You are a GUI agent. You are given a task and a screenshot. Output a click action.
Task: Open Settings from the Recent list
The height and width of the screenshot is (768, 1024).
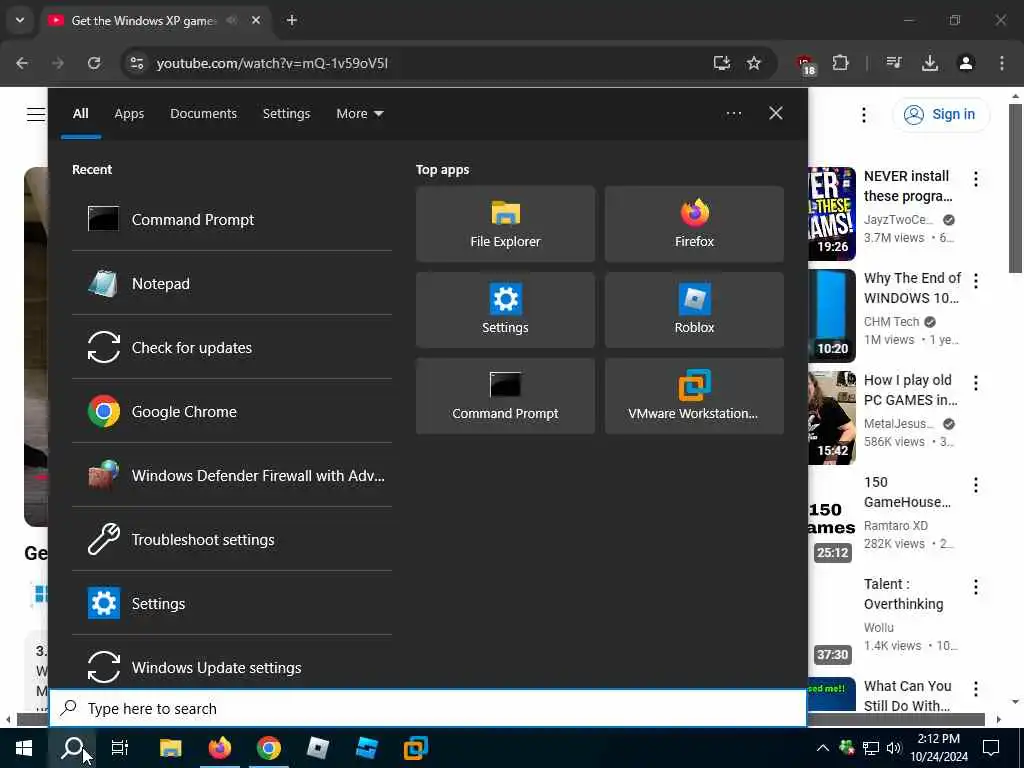[232, 603]
